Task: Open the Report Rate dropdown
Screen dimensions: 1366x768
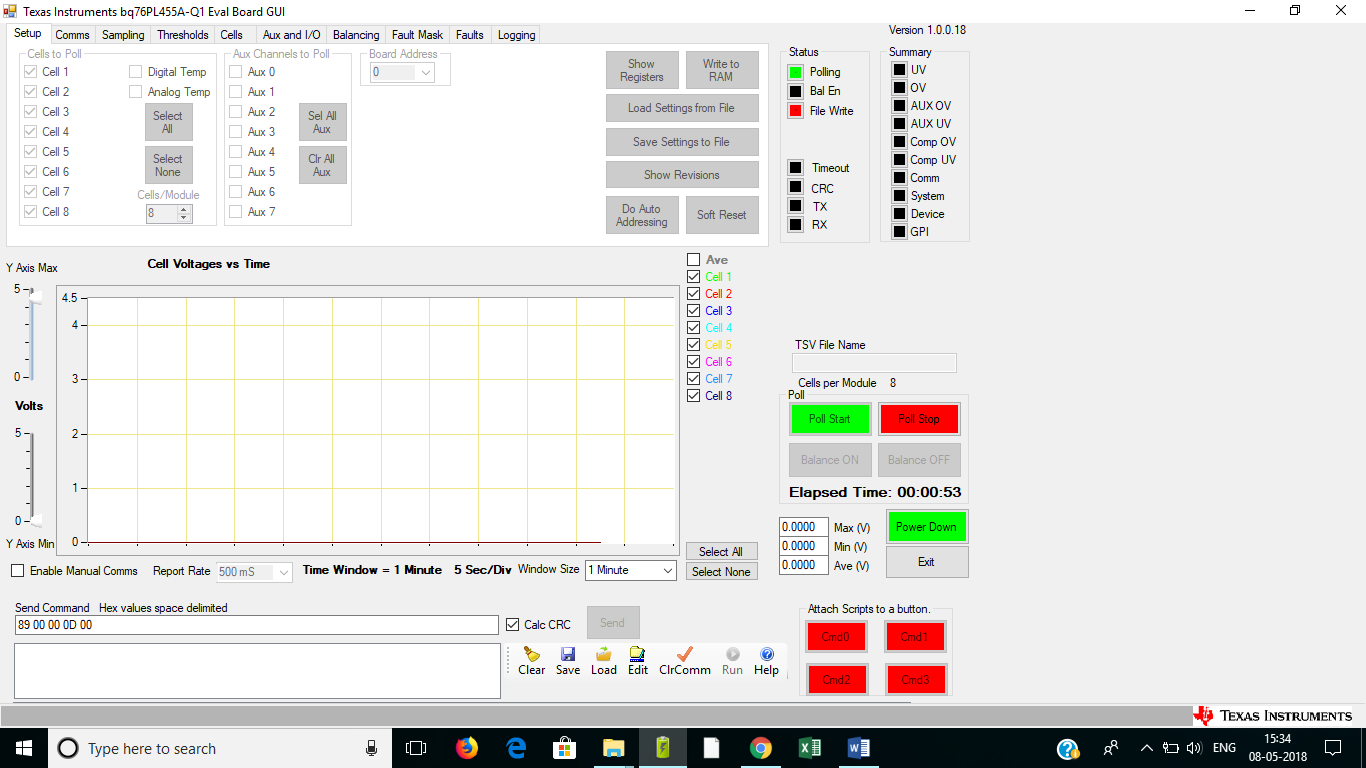Action: [253, 572]
